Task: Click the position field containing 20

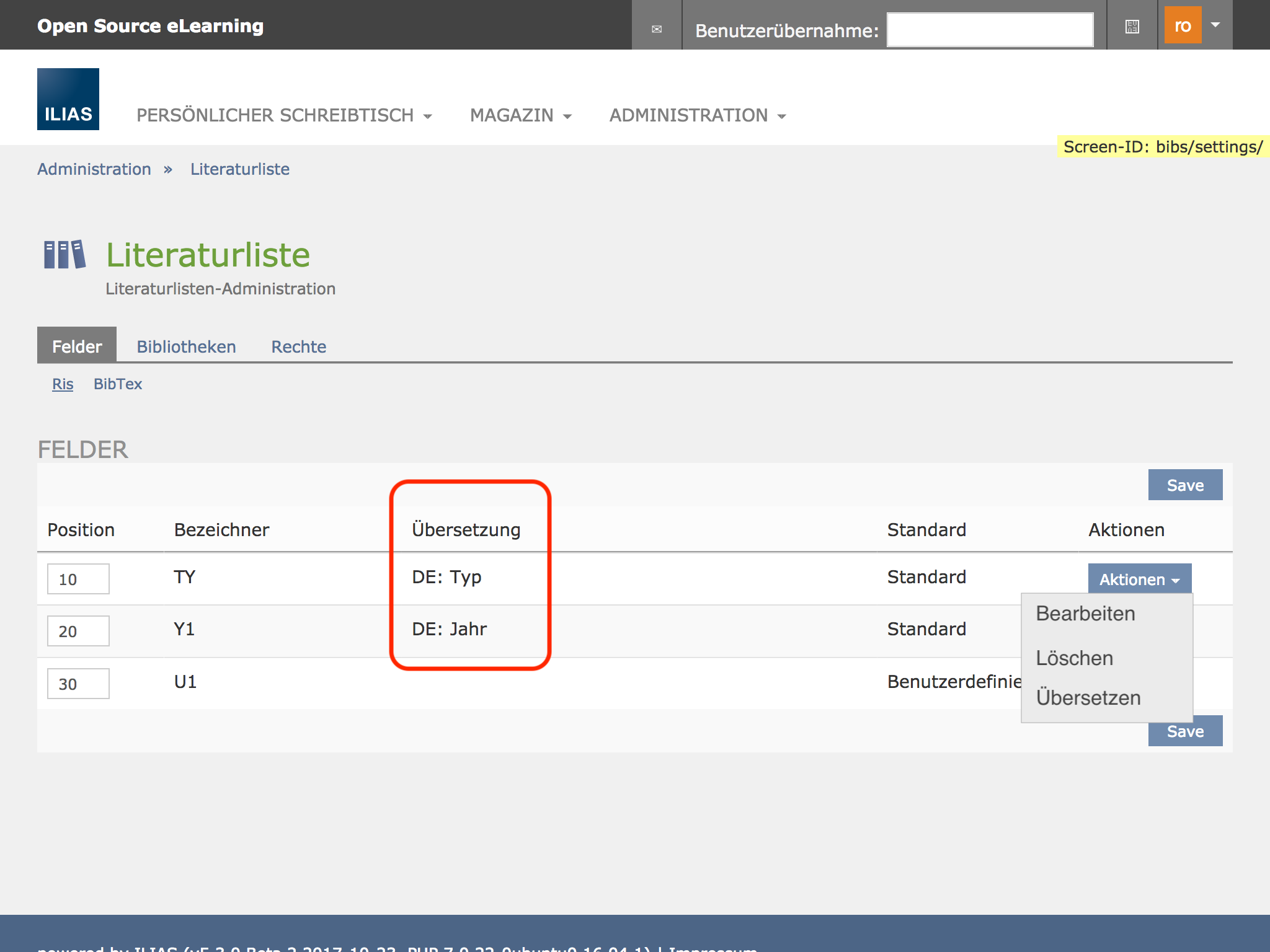Action: (x=78, y=631)
